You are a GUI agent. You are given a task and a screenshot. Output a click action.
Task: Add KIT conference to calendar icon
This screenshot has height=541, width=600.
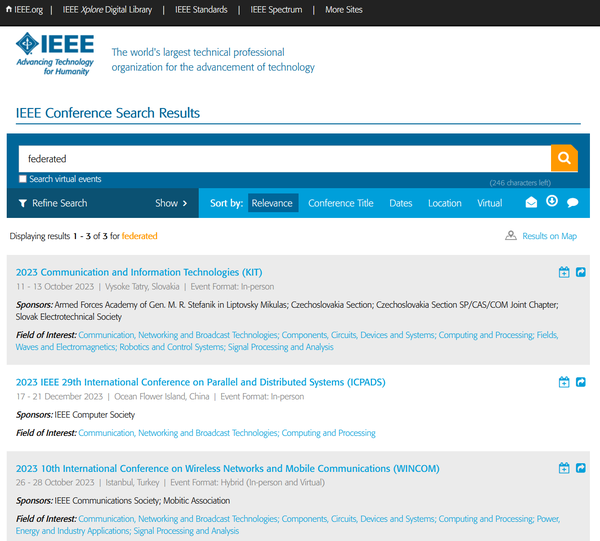tap(564, 272)
